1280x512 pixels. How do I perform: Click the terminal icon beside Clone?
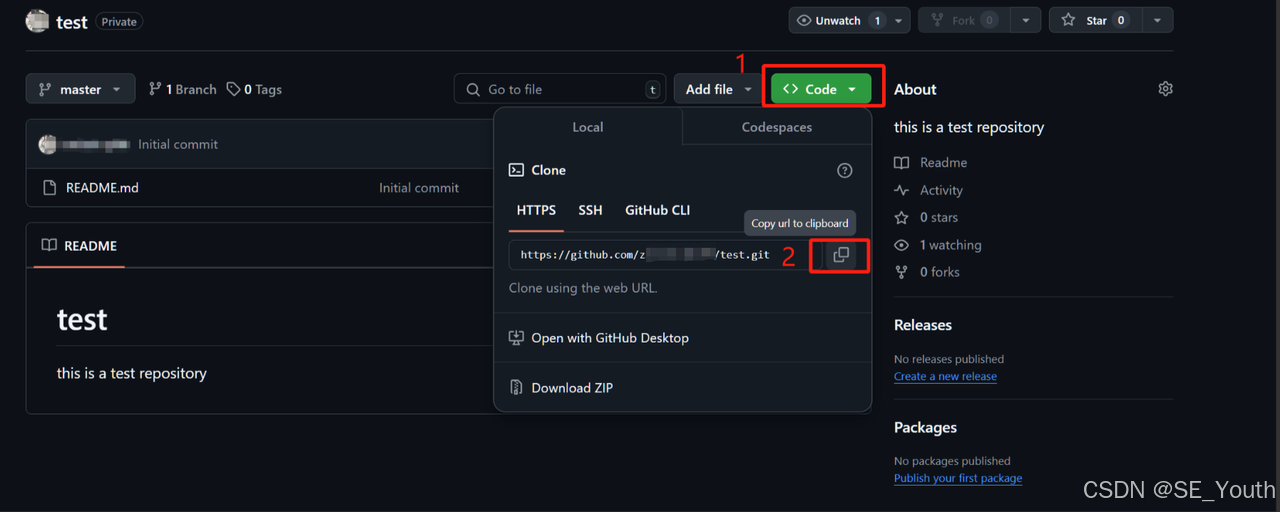pyautogui.click(x=516, y=170)
